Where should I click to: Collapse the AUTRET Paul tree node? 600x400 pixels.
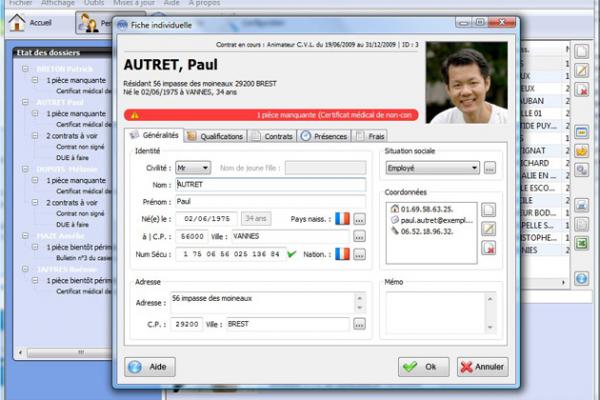[24, 102]
